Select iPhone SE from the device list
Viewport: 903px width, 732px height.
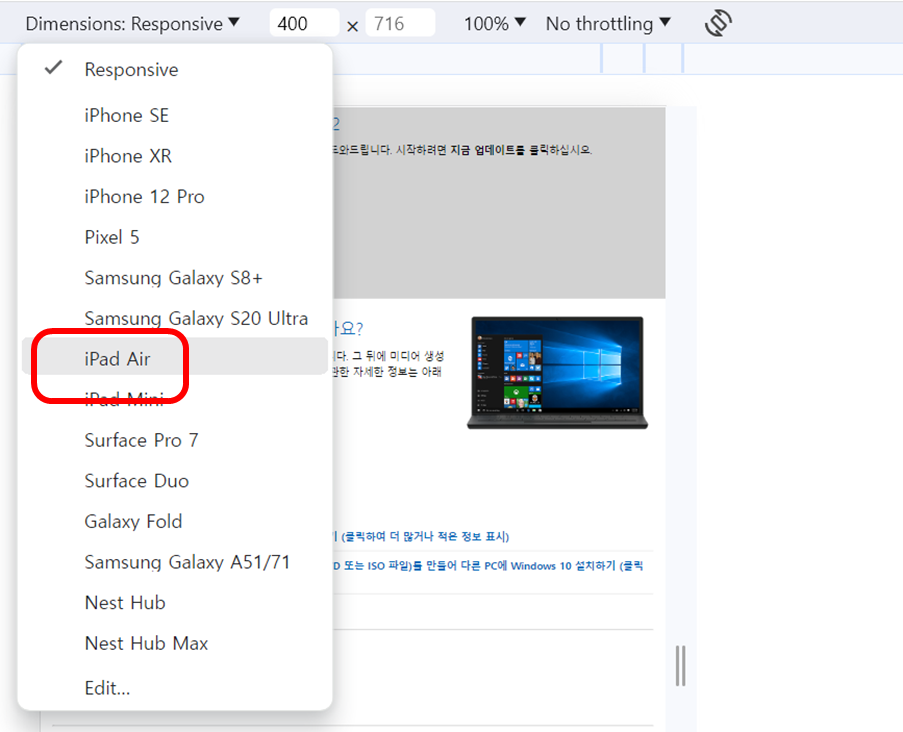coord(175,115)
